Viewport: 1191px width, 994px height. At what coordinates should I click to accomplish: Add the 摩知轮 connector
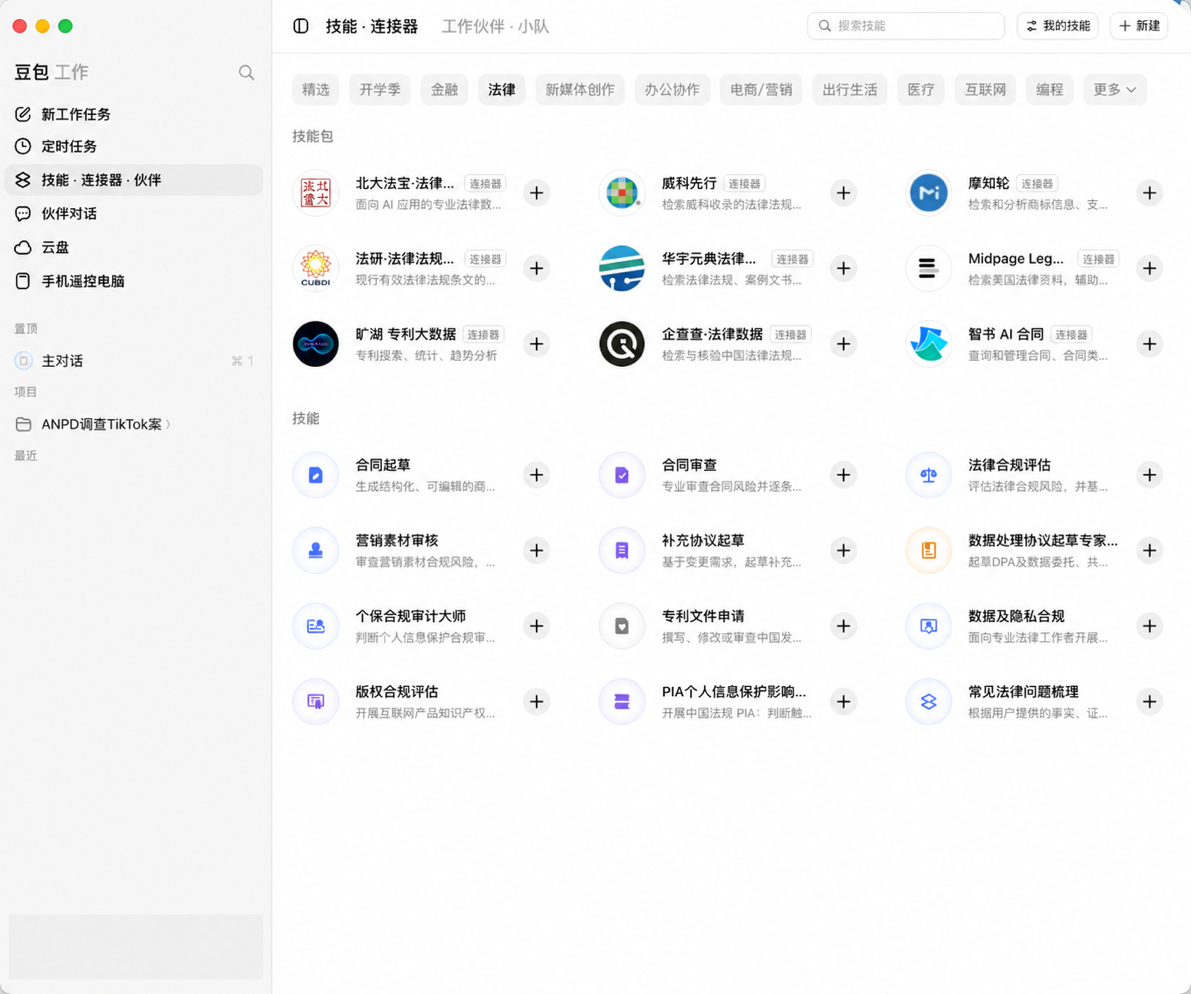pyautogui.click(x=1149, y=193)
